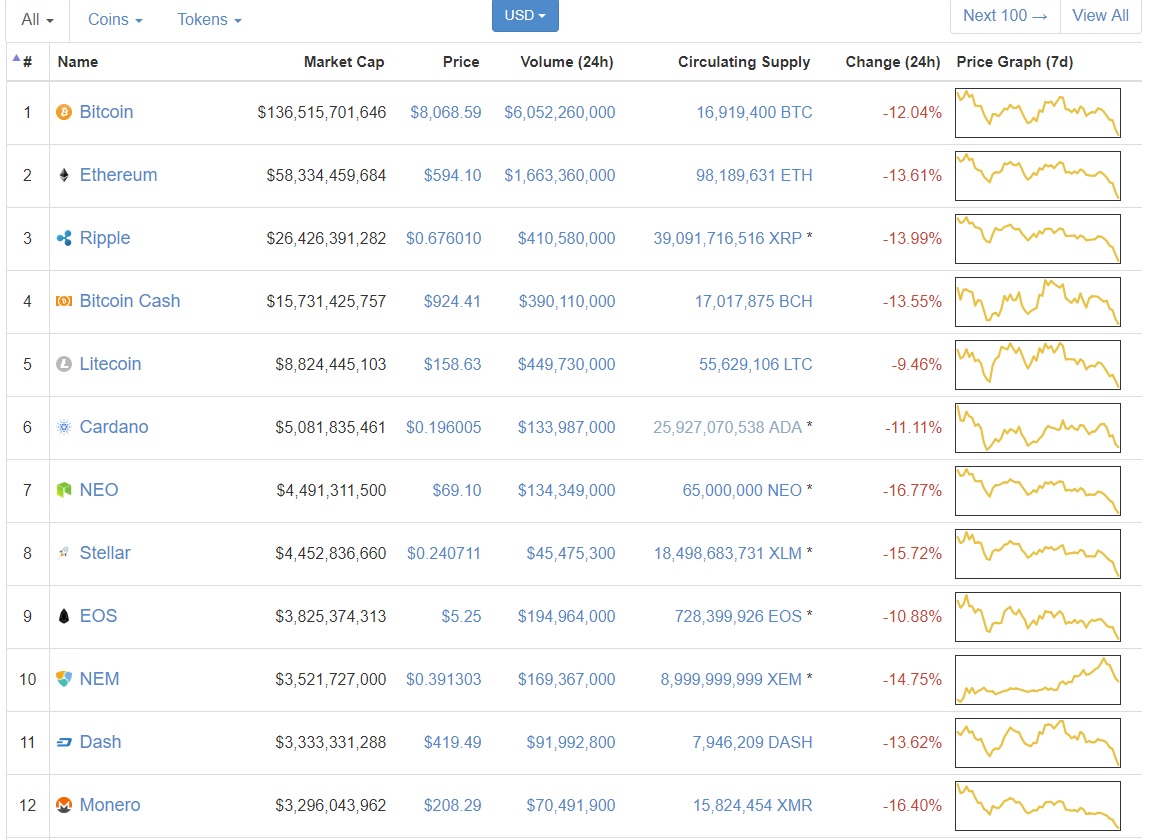Viewport: 1149px width, 840px height.
Task: Open the Bitcoin coin page link
Action: (106, 112)
